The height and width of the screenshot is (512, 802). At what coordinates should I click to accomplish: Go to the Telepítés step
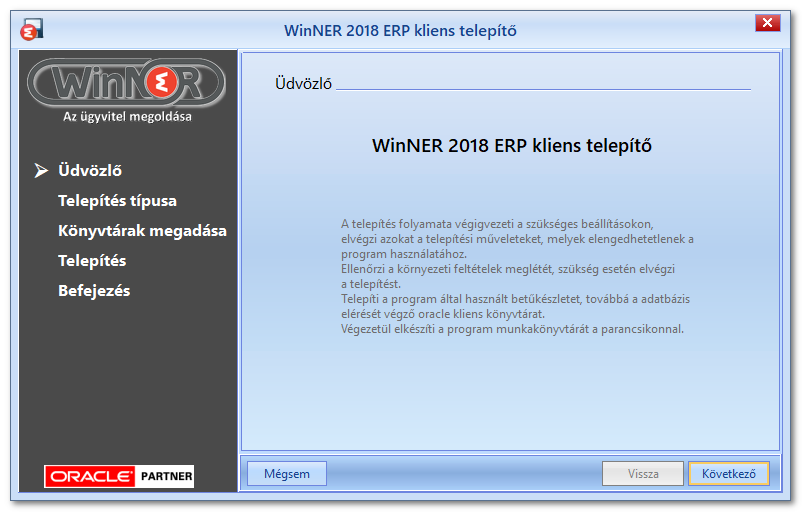[92, 261]
